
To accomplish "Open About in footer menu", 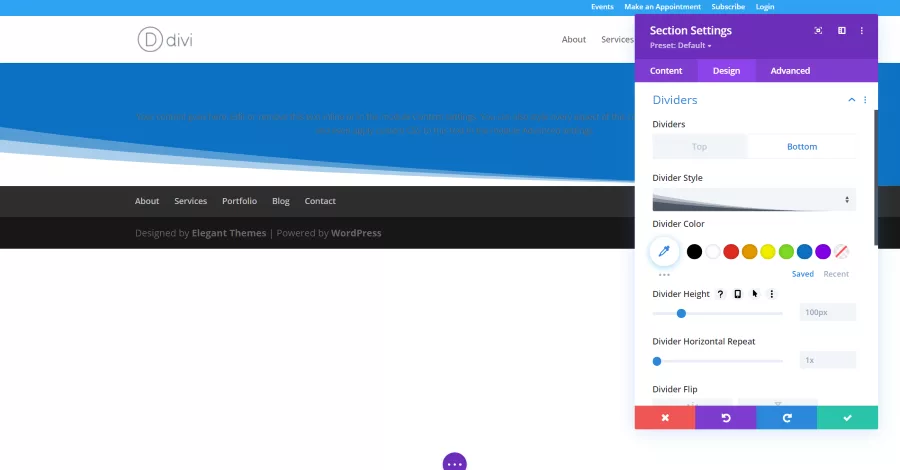I will coord(147,201).
